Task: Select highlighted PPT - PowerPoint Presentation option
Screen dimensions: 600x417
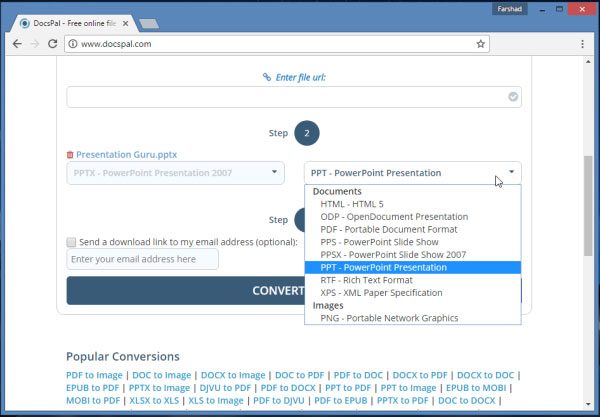Action: click(412, 267)
